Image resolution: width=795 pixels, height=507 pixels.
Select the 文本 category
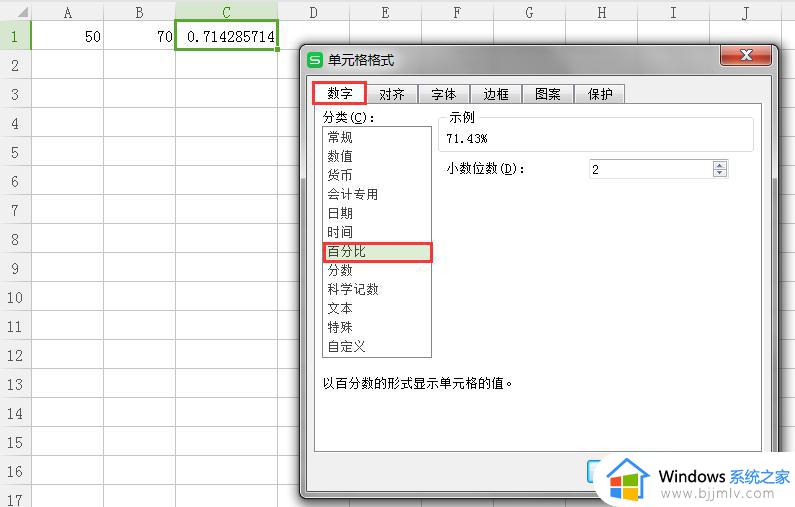tap(377, 308)
